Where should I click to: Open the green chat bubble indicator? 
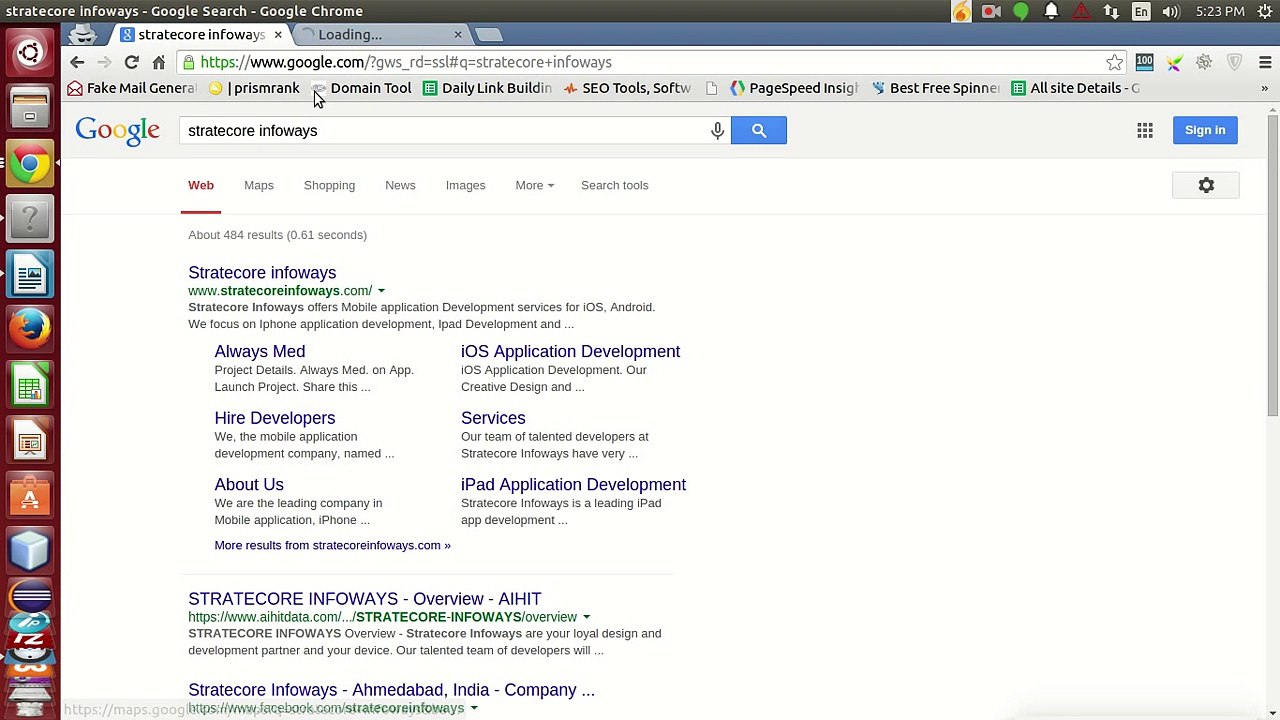click(x=1021, y=11)
